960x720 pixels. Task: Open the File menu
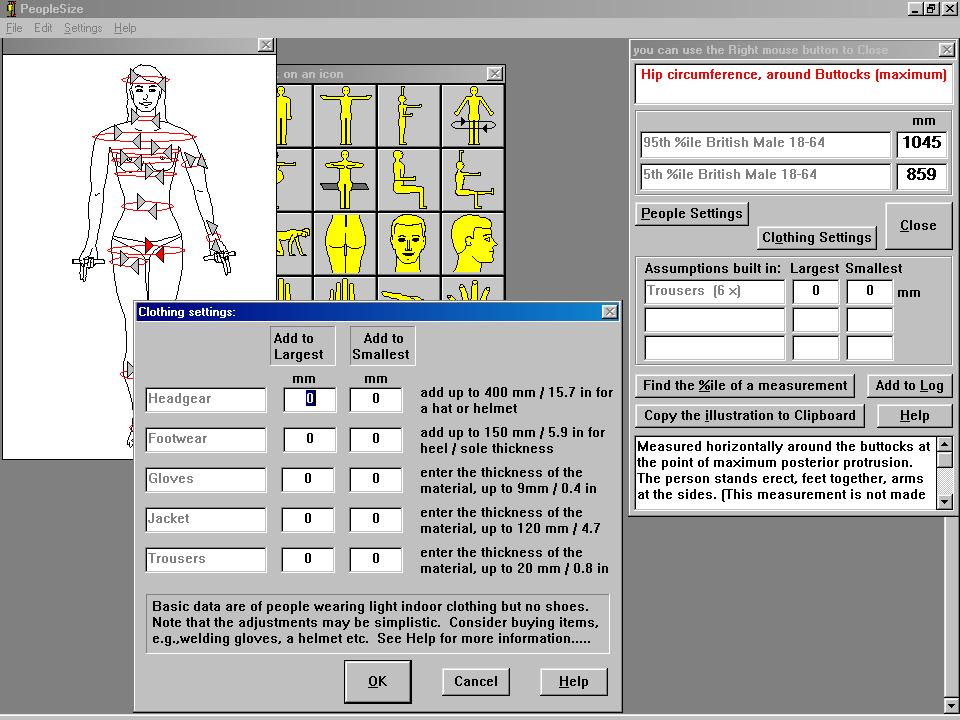(13, 28)
